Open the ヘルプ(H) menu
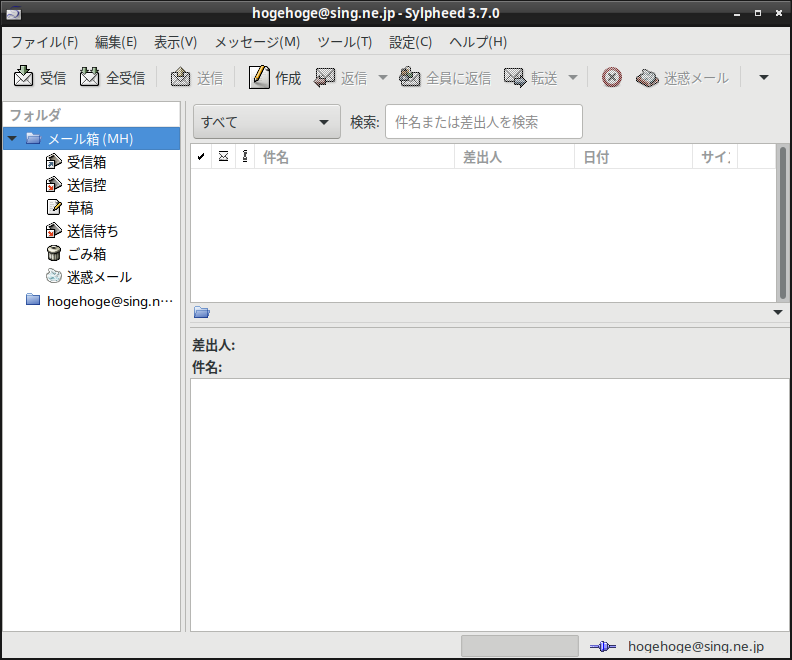This screenshot has width=792, height=660. coord(478,42)
